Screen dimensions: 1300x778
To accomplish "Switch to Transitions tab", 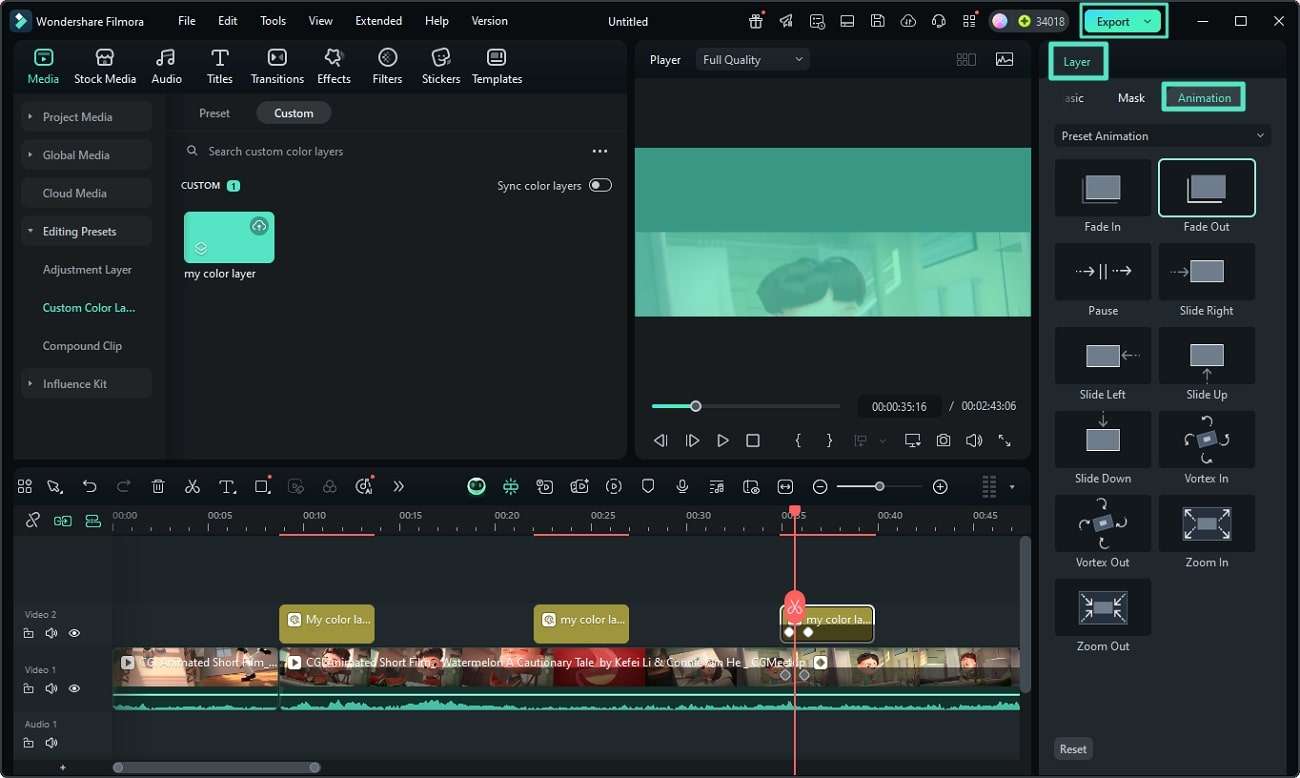I will (277, 66).
